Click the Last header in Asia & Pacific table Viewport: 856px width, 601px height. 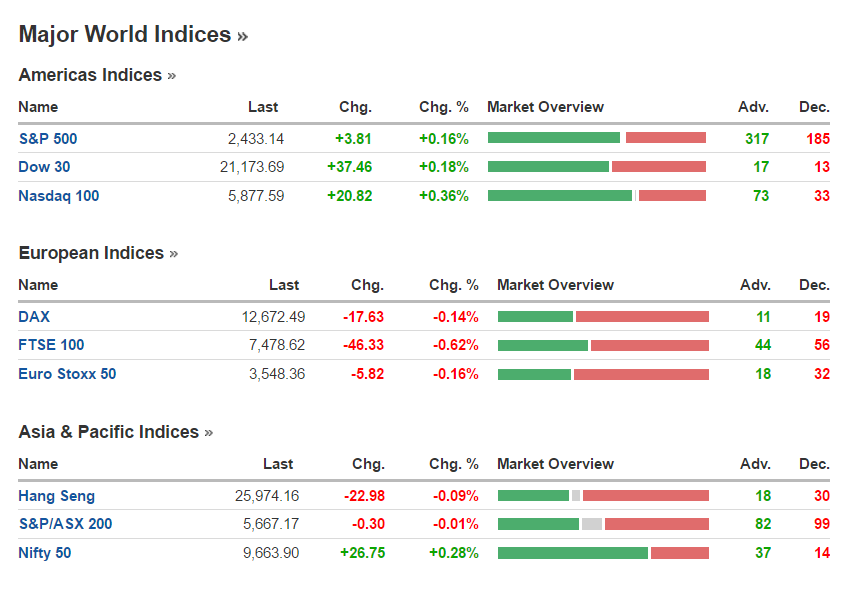coord(278,464)
